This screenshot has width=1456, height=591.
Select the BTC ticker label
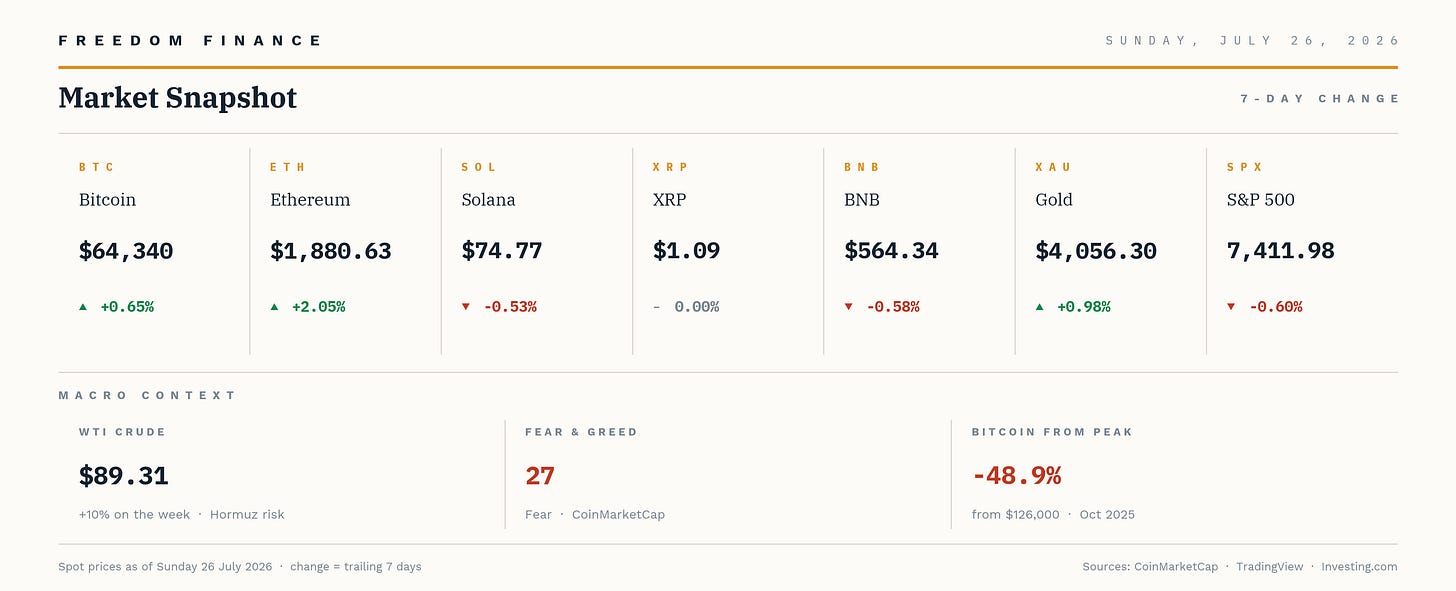coord(97,167)
